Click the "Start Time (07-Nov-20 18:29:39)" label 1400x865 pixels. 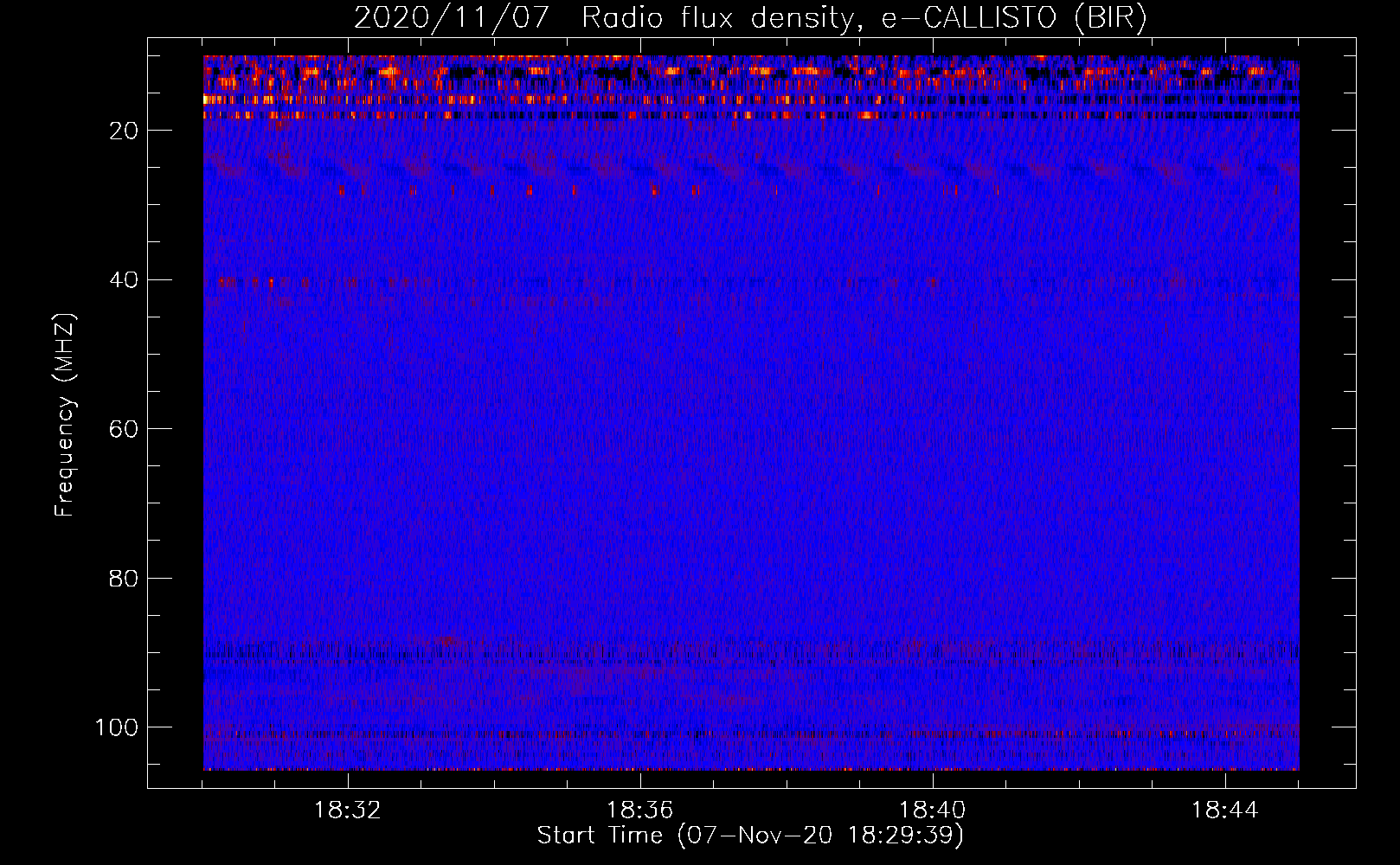coord(750,836)
